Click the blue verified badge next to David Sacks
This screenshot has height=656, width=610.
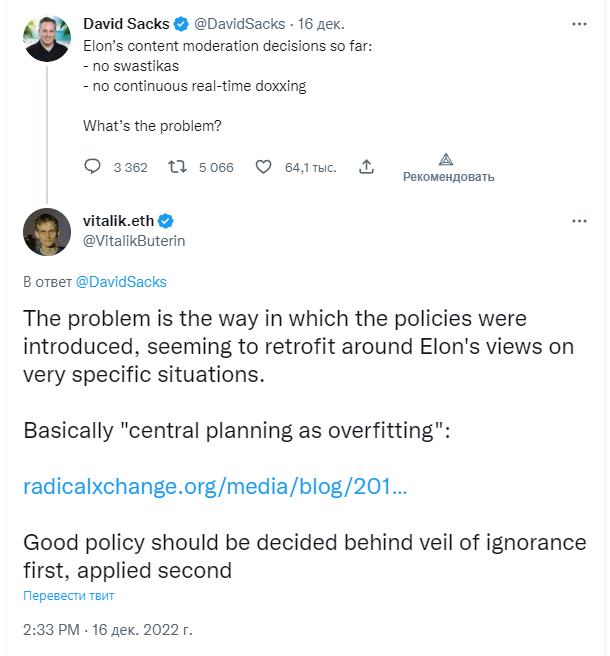(x=181, y=24)
